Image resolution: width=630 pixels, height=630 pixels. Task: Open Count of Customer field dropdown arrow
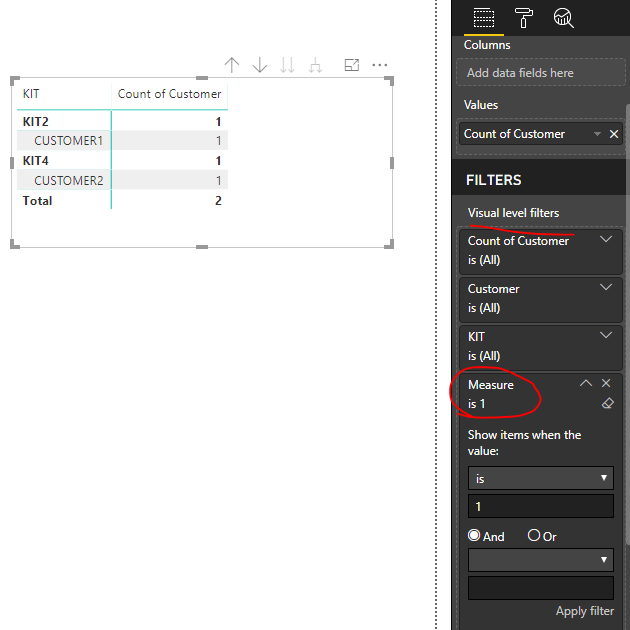tap(597, 134)
